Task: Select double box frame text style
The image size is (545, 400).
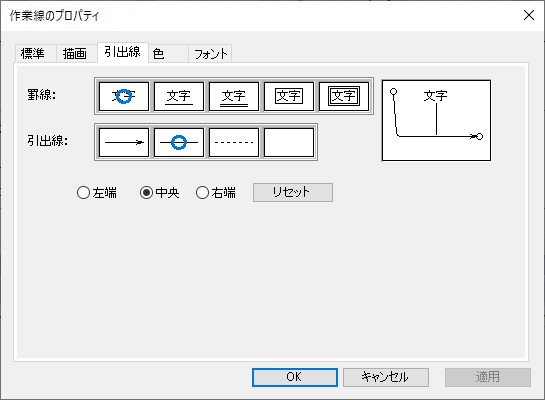Action: pos(343,96)
